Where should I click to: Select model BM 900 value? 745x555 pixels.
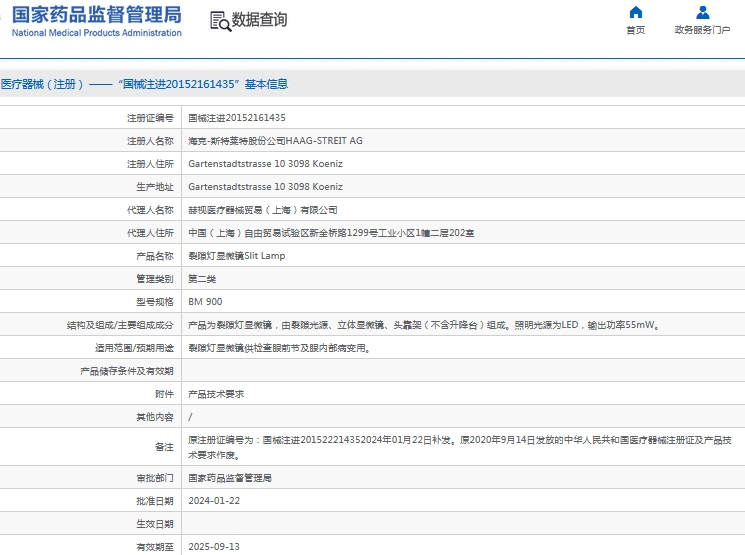(x=205, y=302)
